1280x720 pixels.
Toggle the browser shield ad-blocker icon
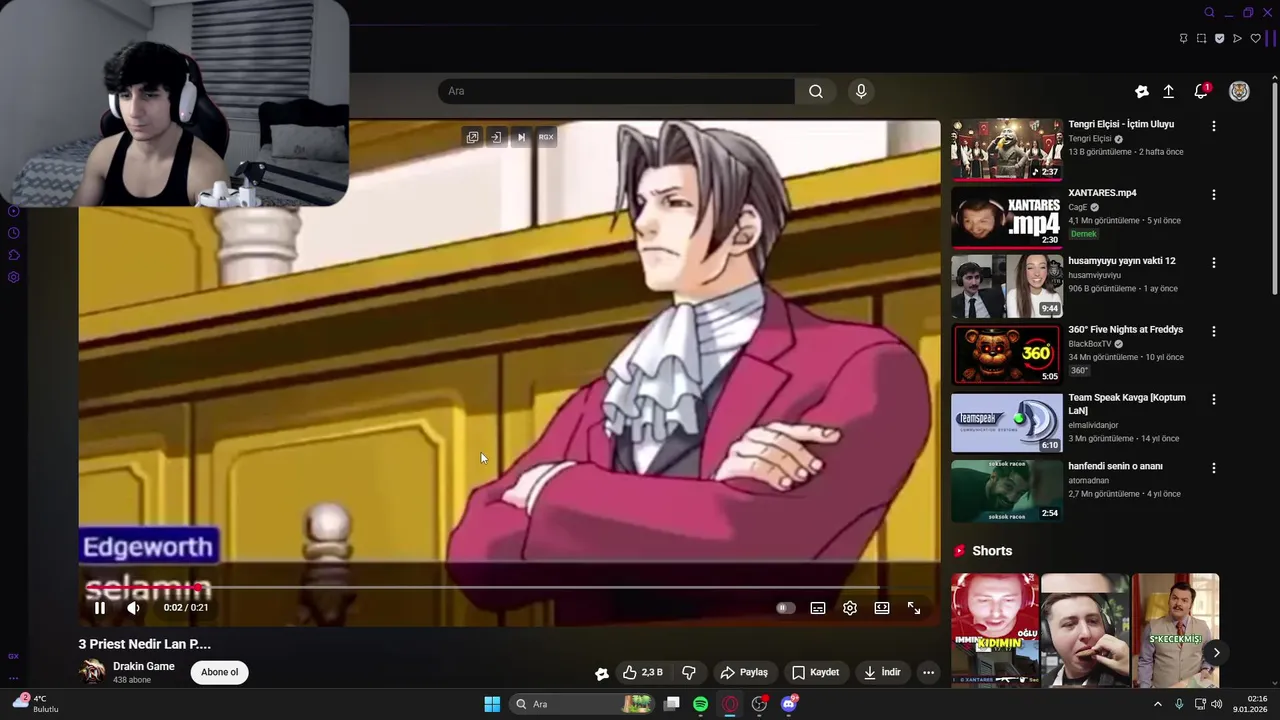pyautogui.click(x=1219, y=38)
